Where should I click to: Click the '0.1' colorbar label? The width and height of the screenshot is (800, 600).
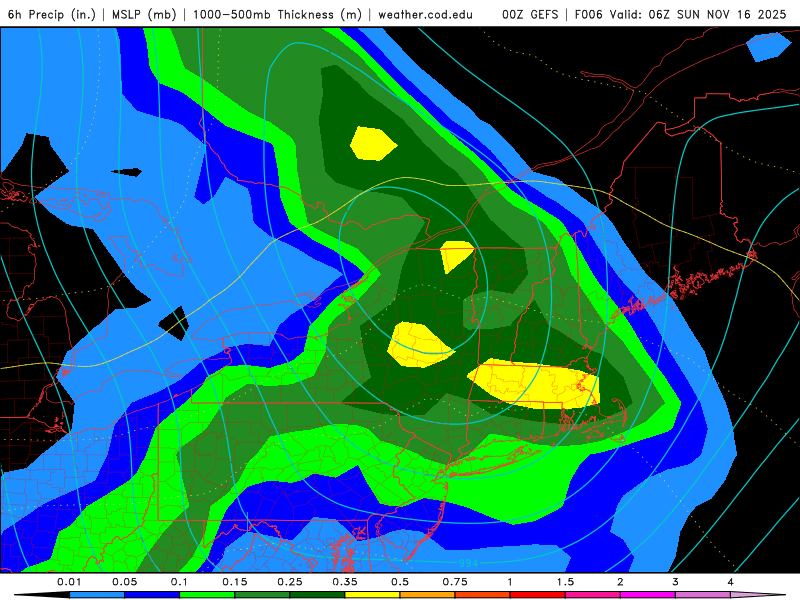[179, 582]
